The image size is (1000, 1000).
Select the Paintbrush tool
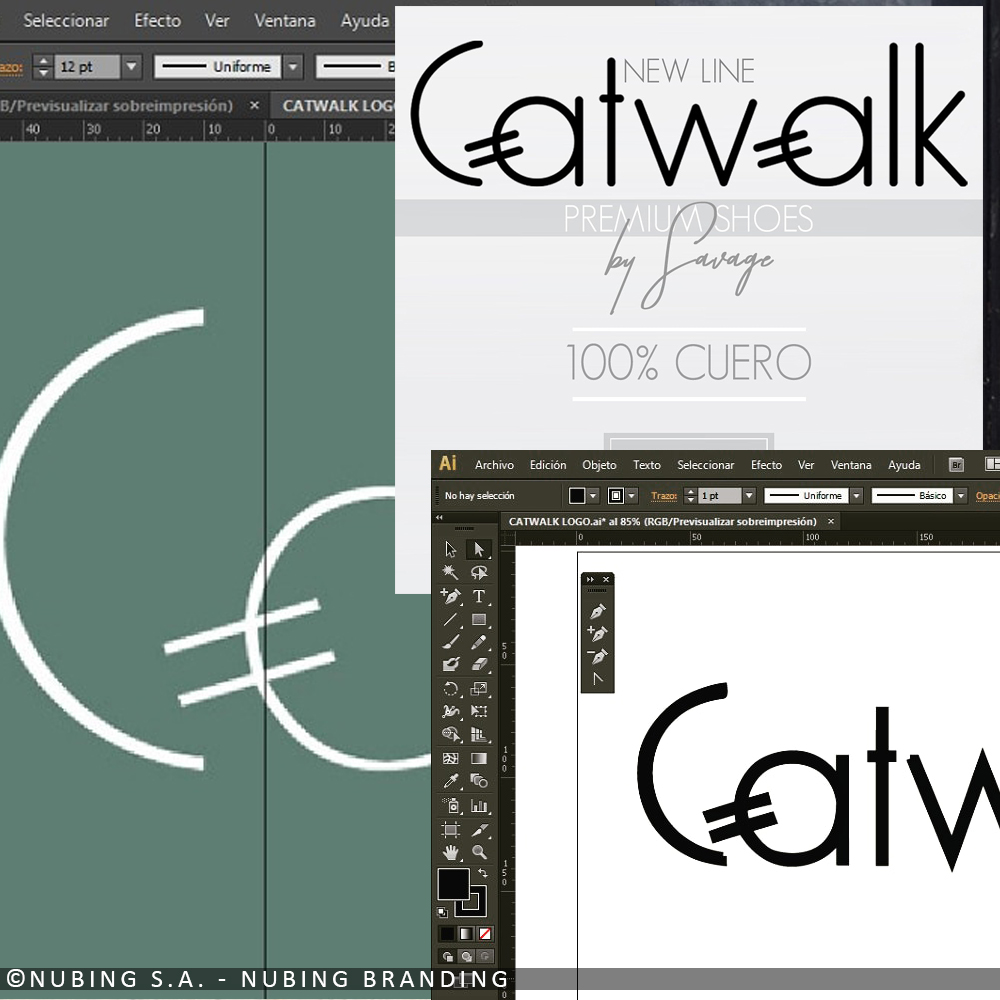pos(451,642)
